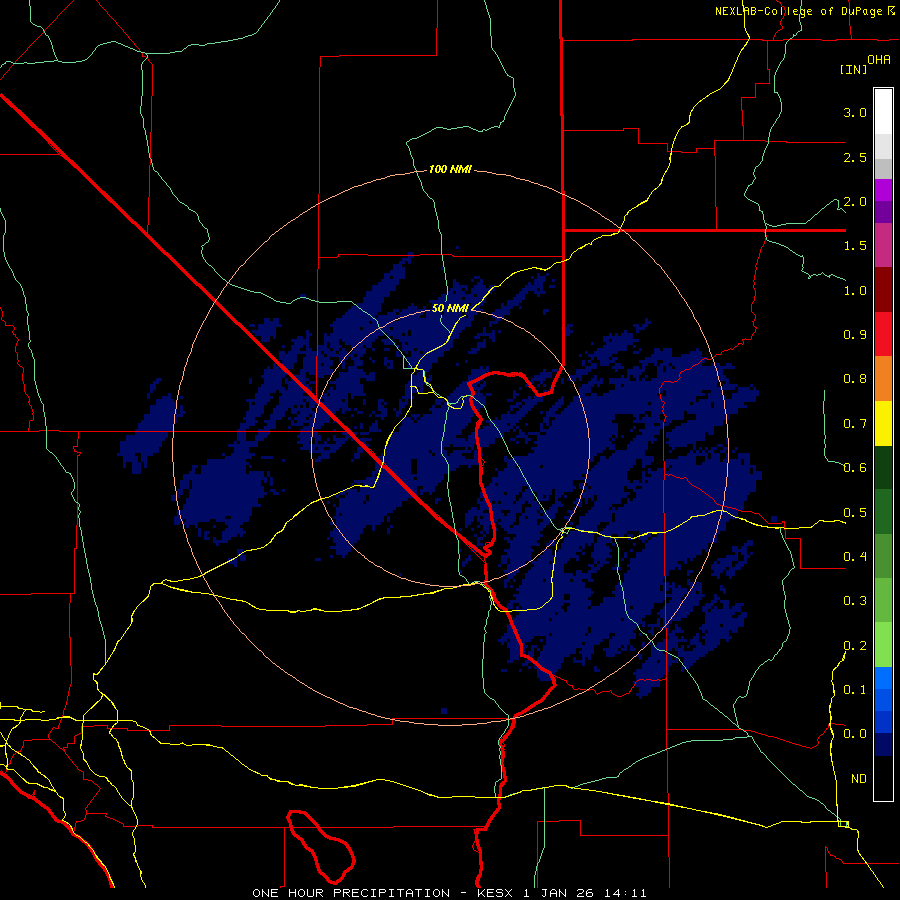Click the 100 NMI range ring label

pos(451,169)
